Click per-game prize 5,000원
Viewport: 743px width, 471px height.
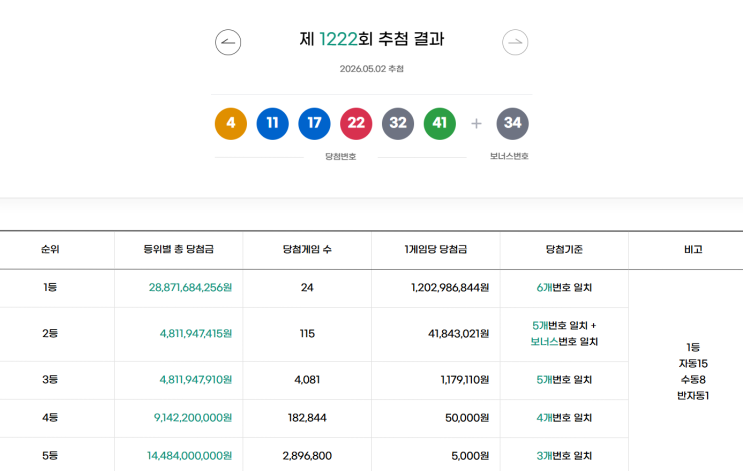click(x=470, y=456)
